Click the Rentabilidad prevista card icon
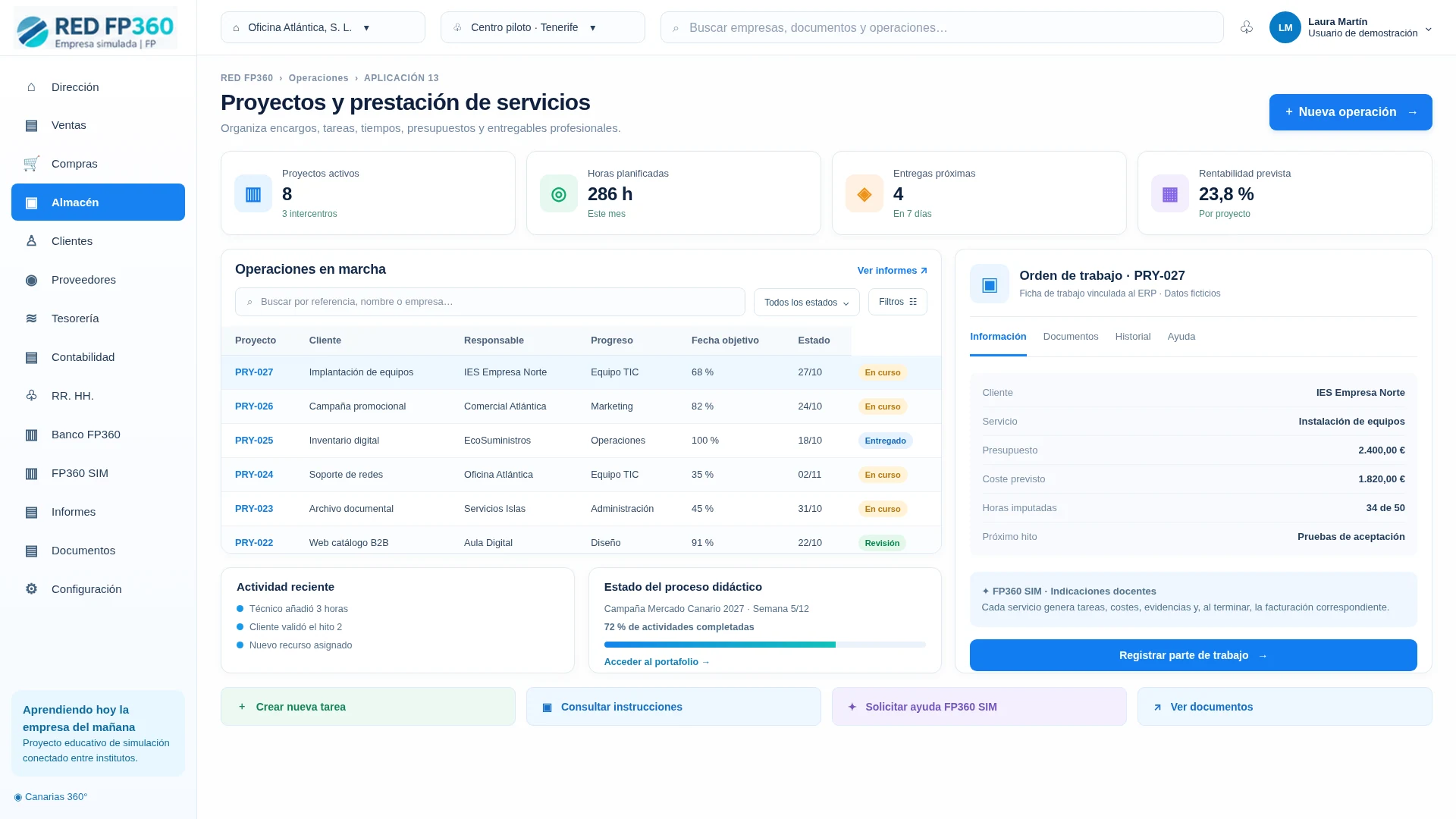This screenshot has height=819, width=1456. 1170,193
